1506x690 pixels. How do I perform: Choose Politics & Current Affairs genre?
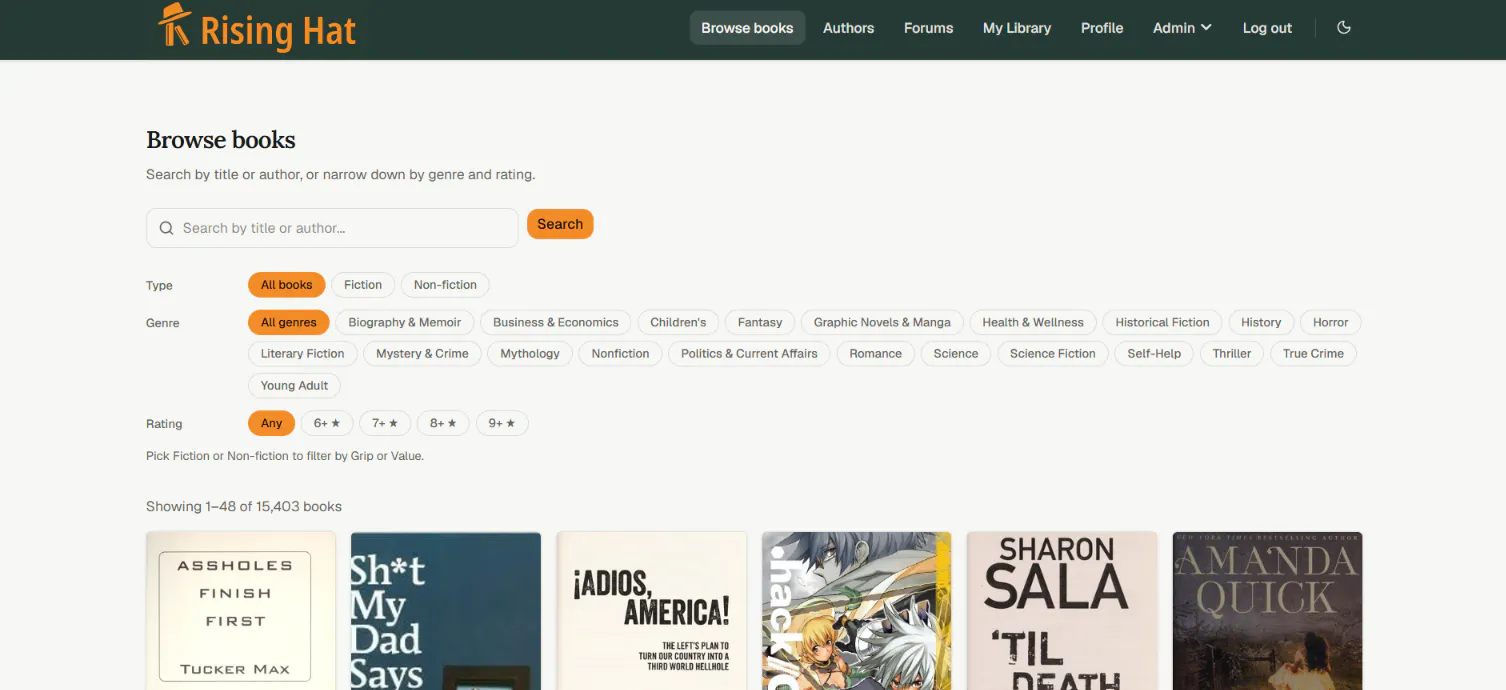click(749, 353)
